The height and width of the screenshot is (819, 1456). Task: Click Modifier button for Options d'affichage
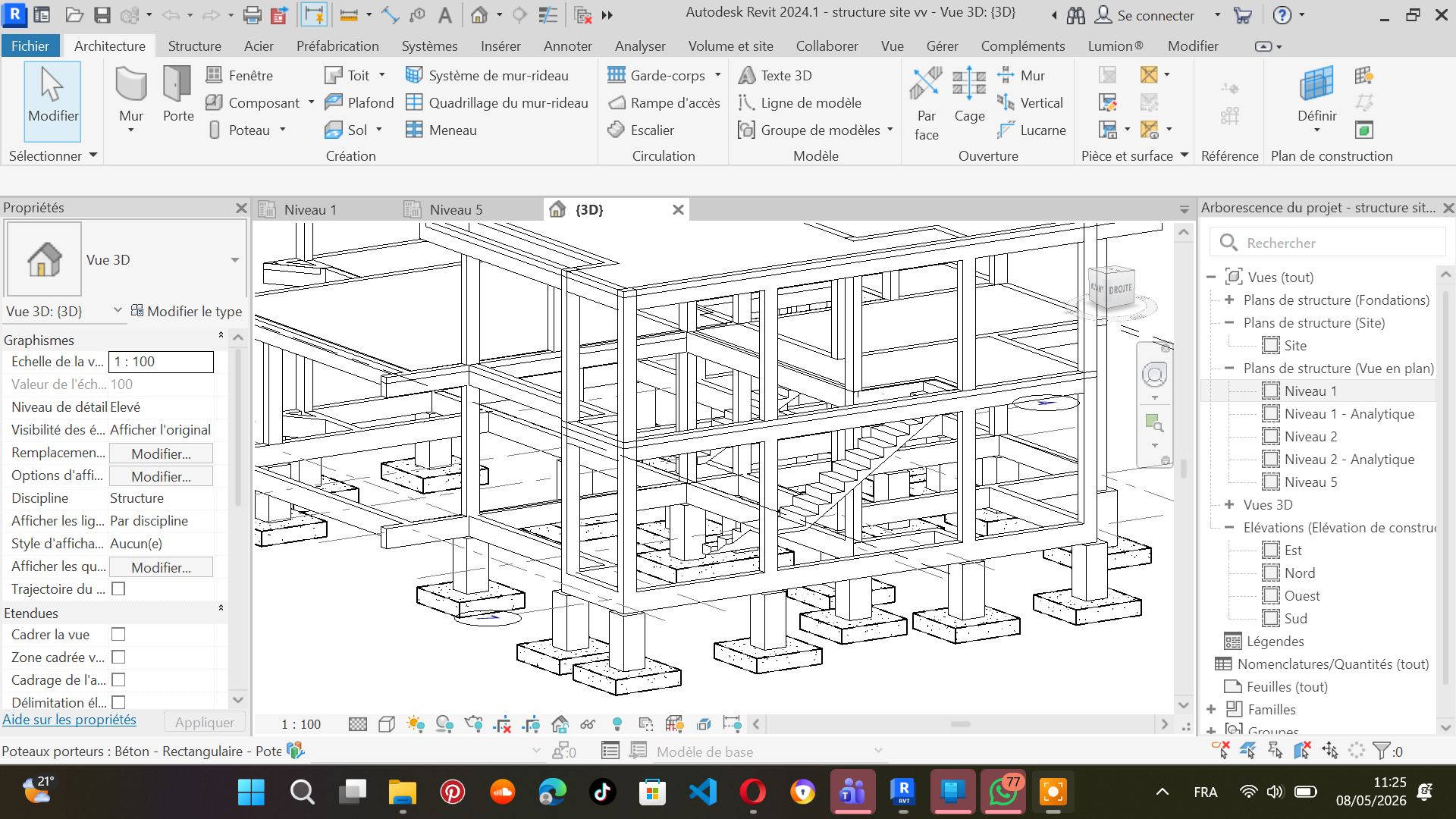pyautogui.click(x=161, y=476)
